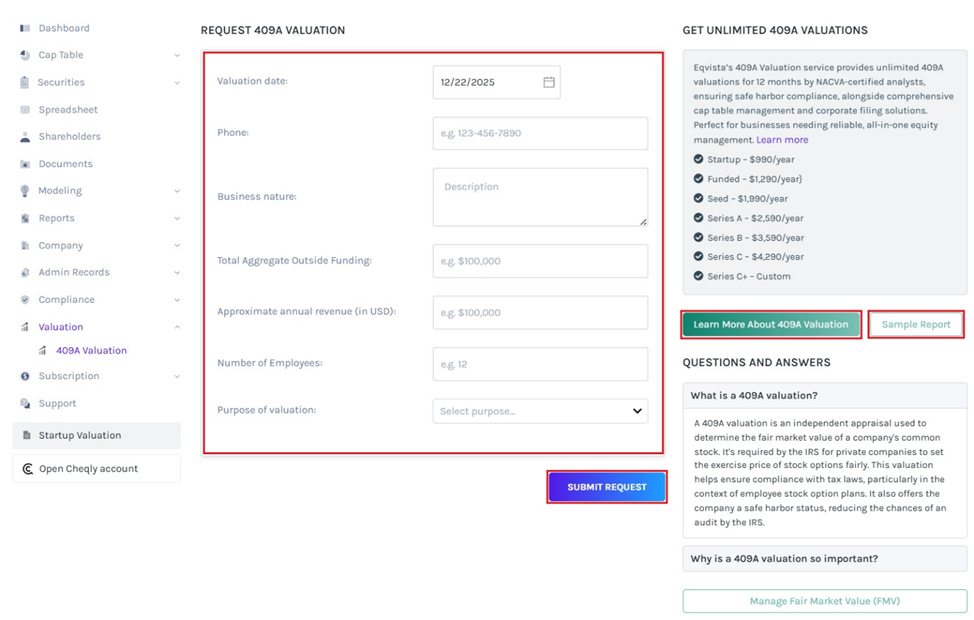Click the Phone number input field
This screenshot has height=620, width=974.
(x=540, y=133)
